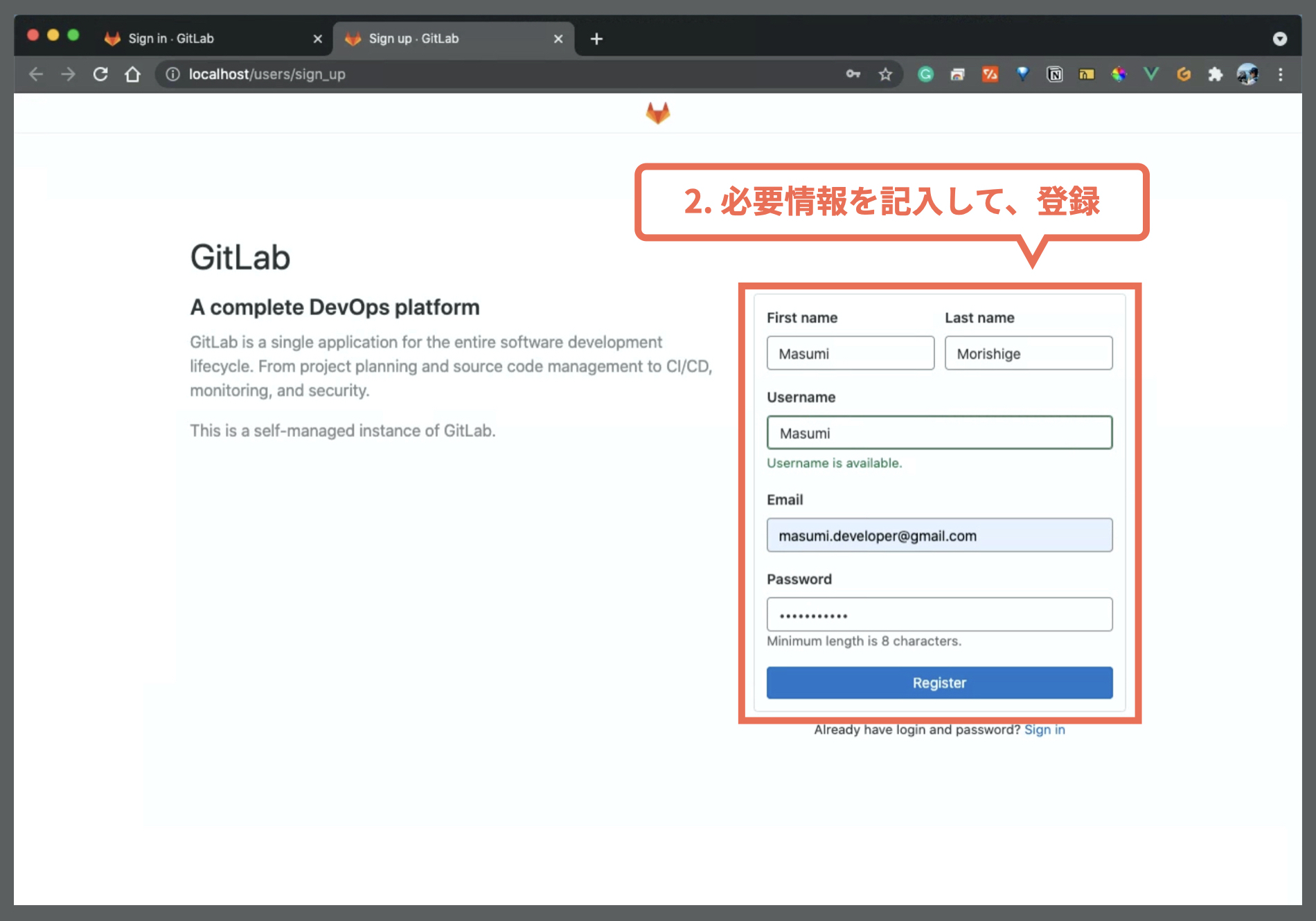Click the 'A complete DevOps platform' heading
Screen dimensions: 1316x921
coord(335,307)
